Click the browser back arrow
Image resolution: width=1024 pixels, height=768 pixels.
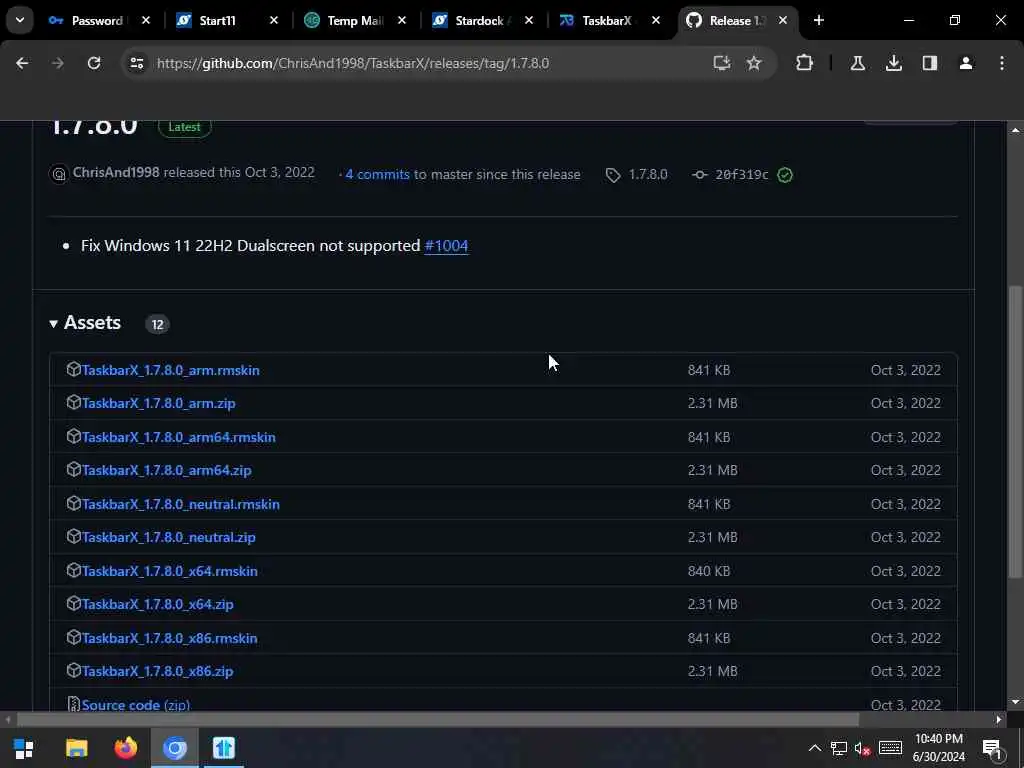[x=22, y=63]
